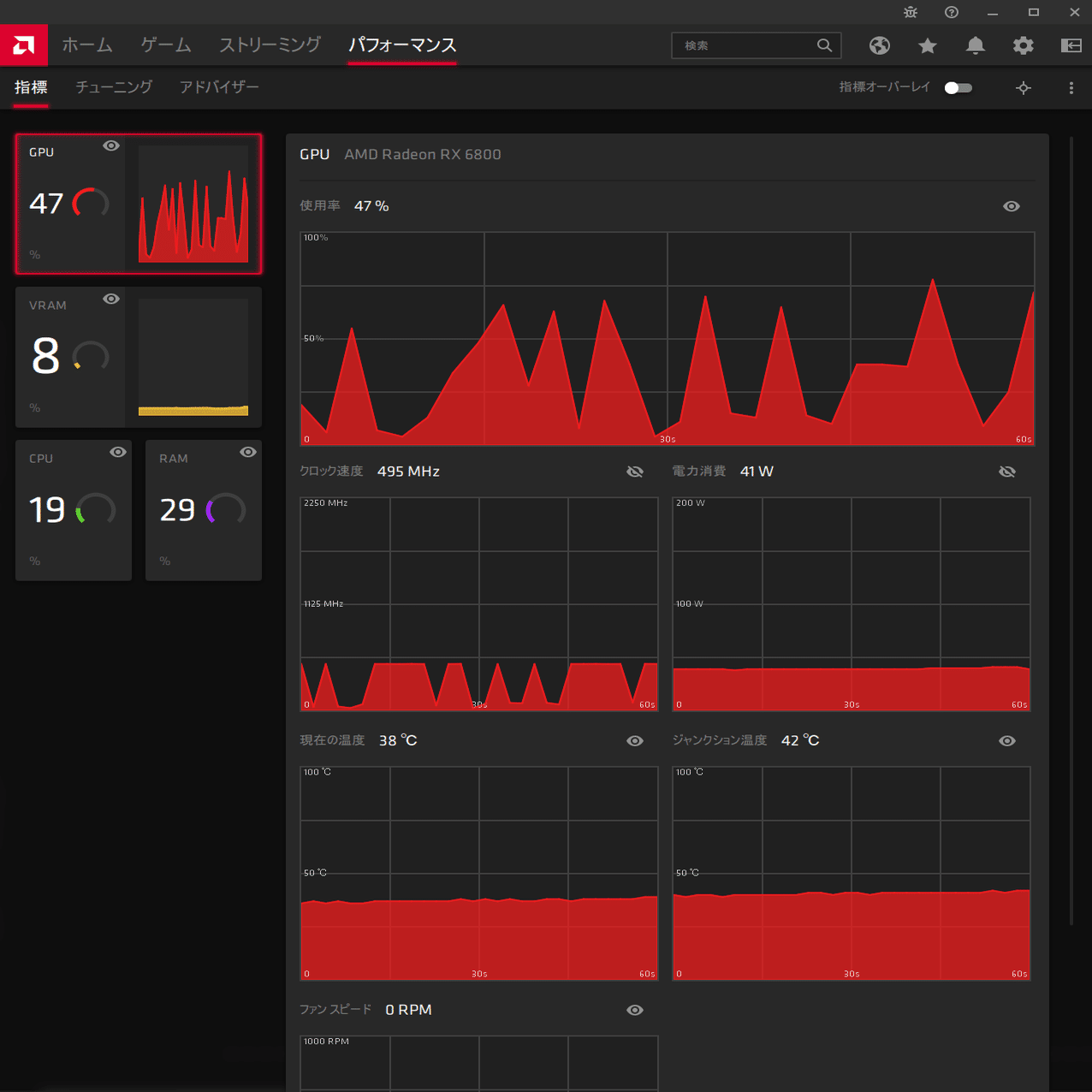The width and height of the screenshot is (1092, 1092).
Task: Show the クロック速度 graph via crossed-eye icon
Action: tap(635, 472)
